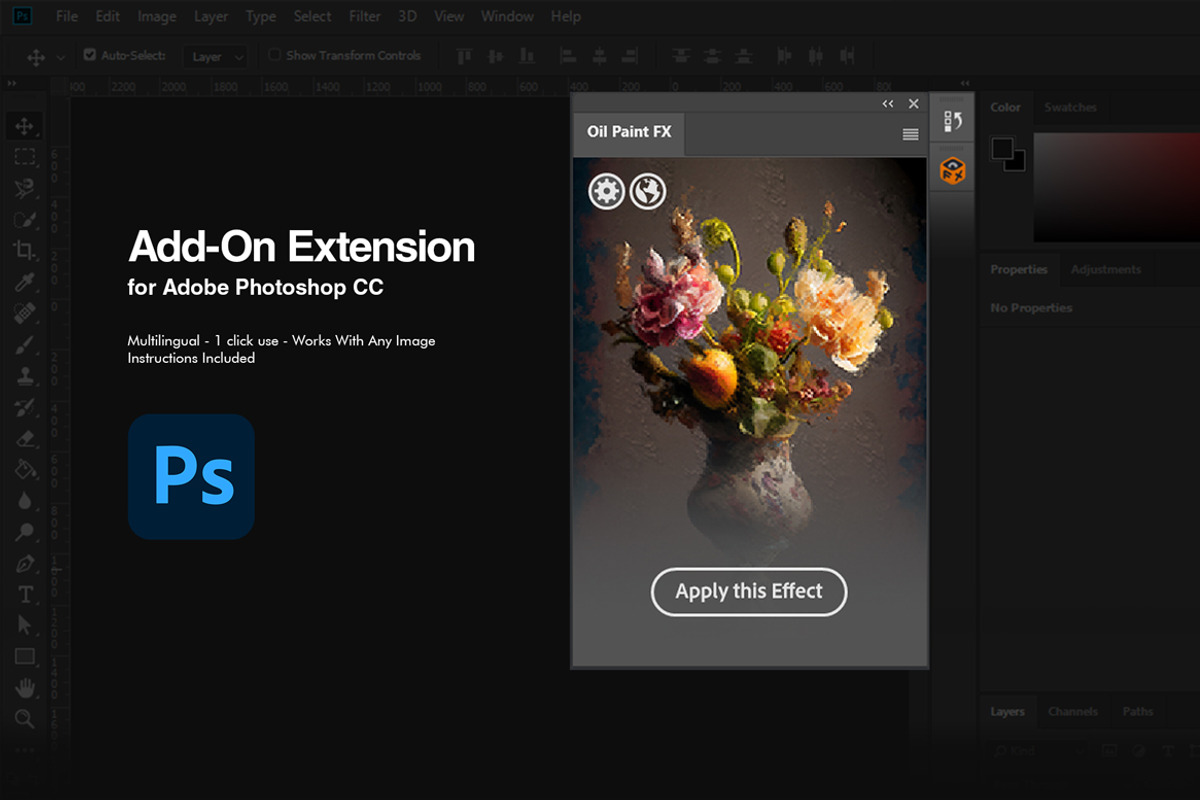This screenshot has width=1200, height=800.
Task: Close the Oil Paint FX panel
Action: (913, 104)
